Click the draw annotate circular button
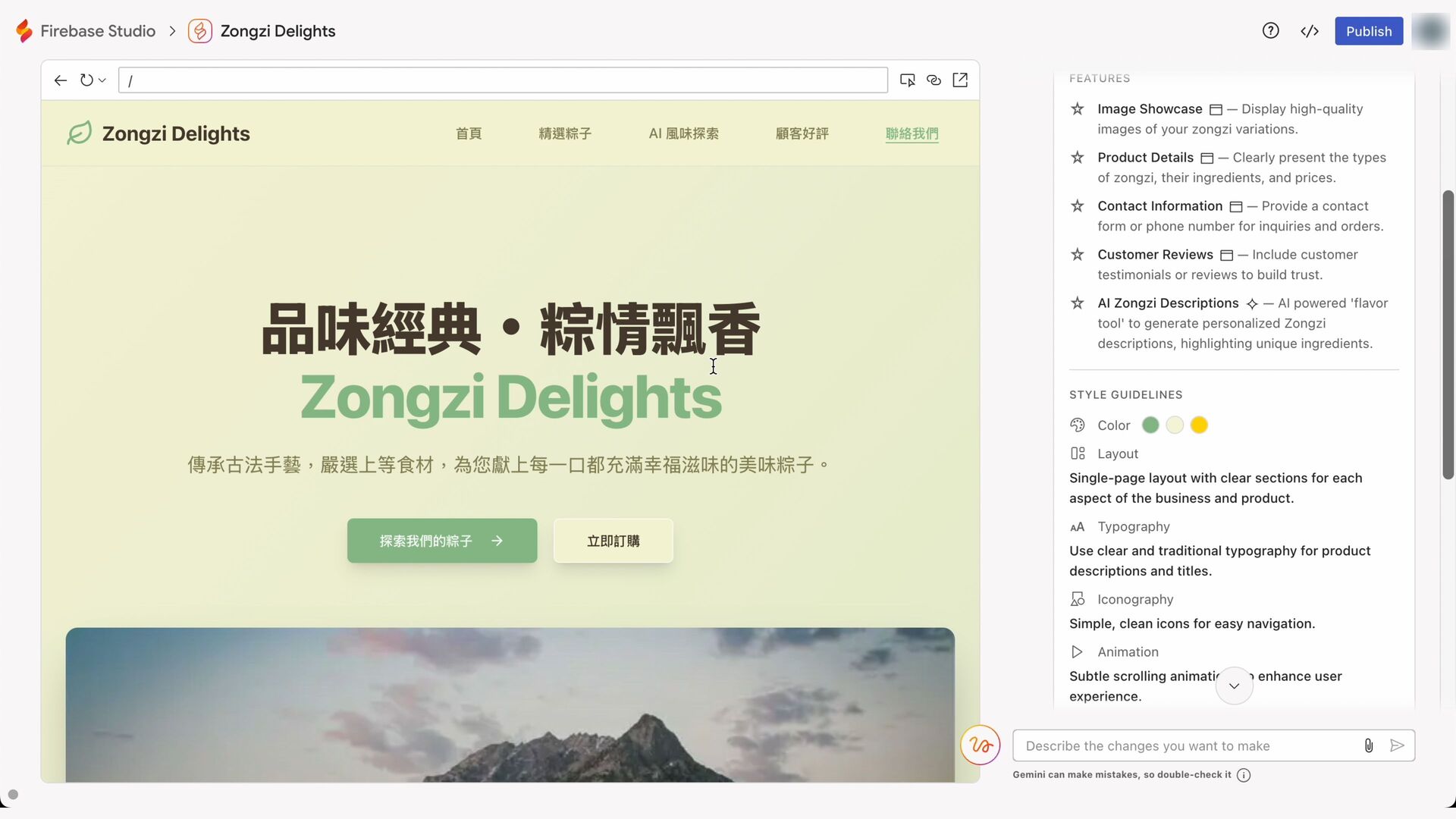1456x819 pixels. 981,745
